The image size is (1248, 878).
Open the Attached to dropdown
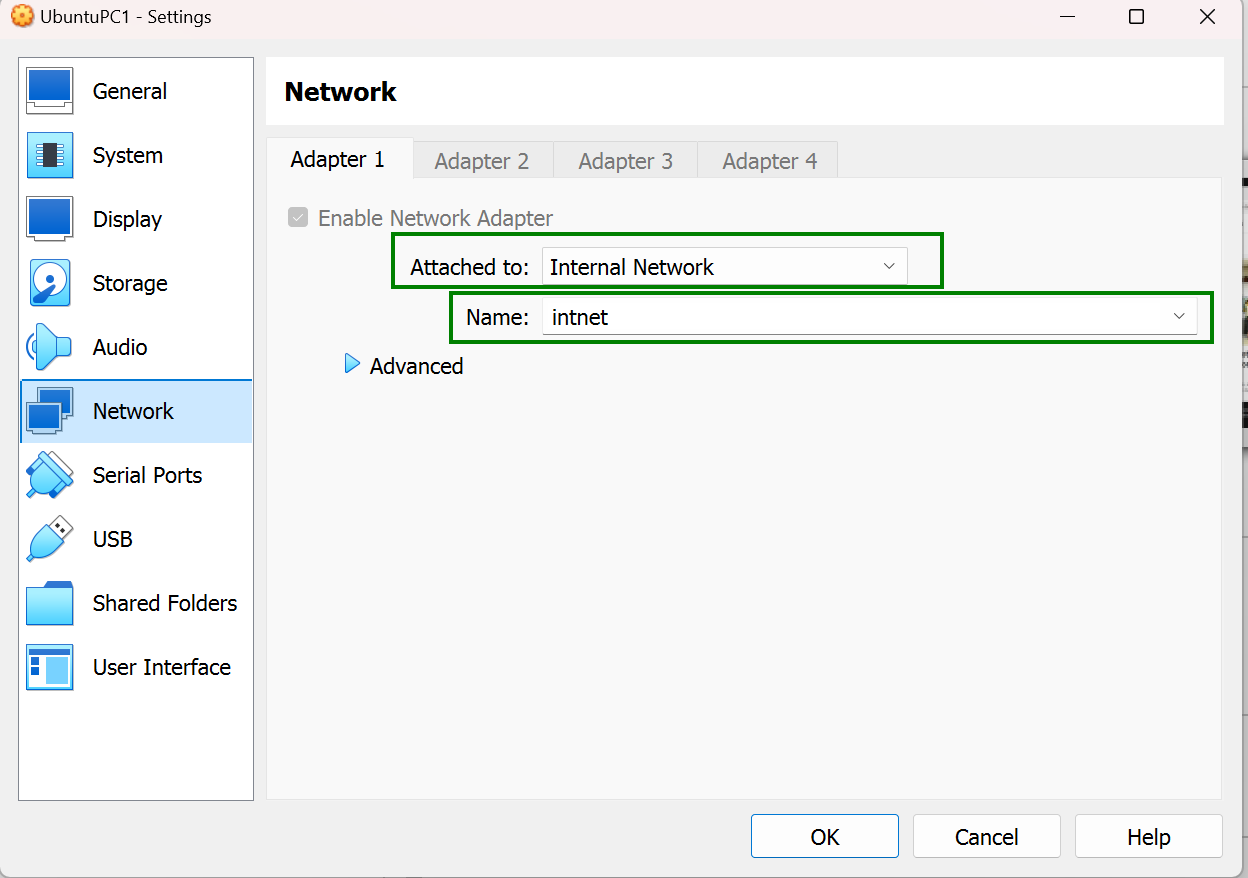point(724,267)
